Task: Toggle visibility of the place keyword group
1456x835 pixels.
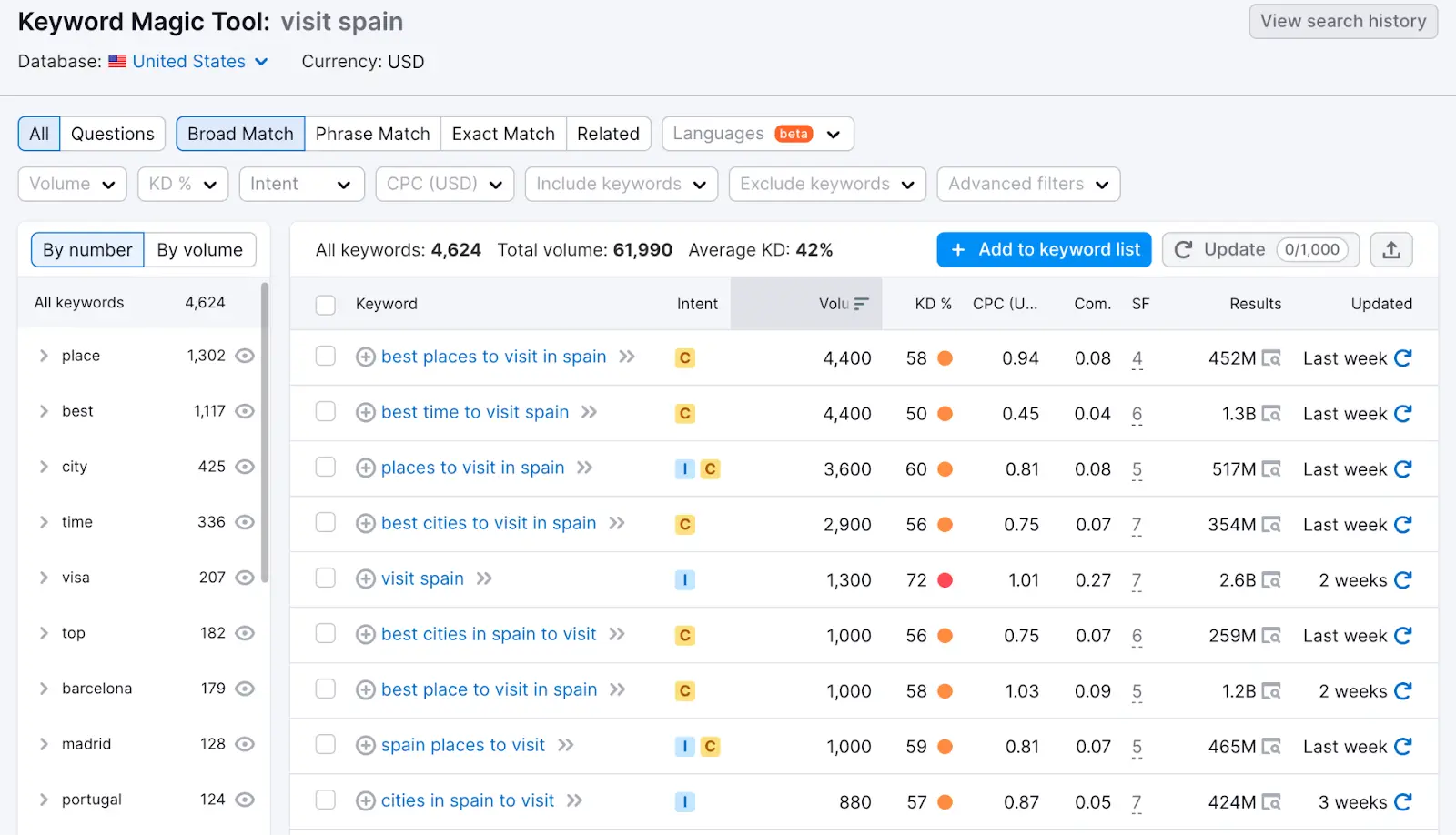Action: coord(244,356)
